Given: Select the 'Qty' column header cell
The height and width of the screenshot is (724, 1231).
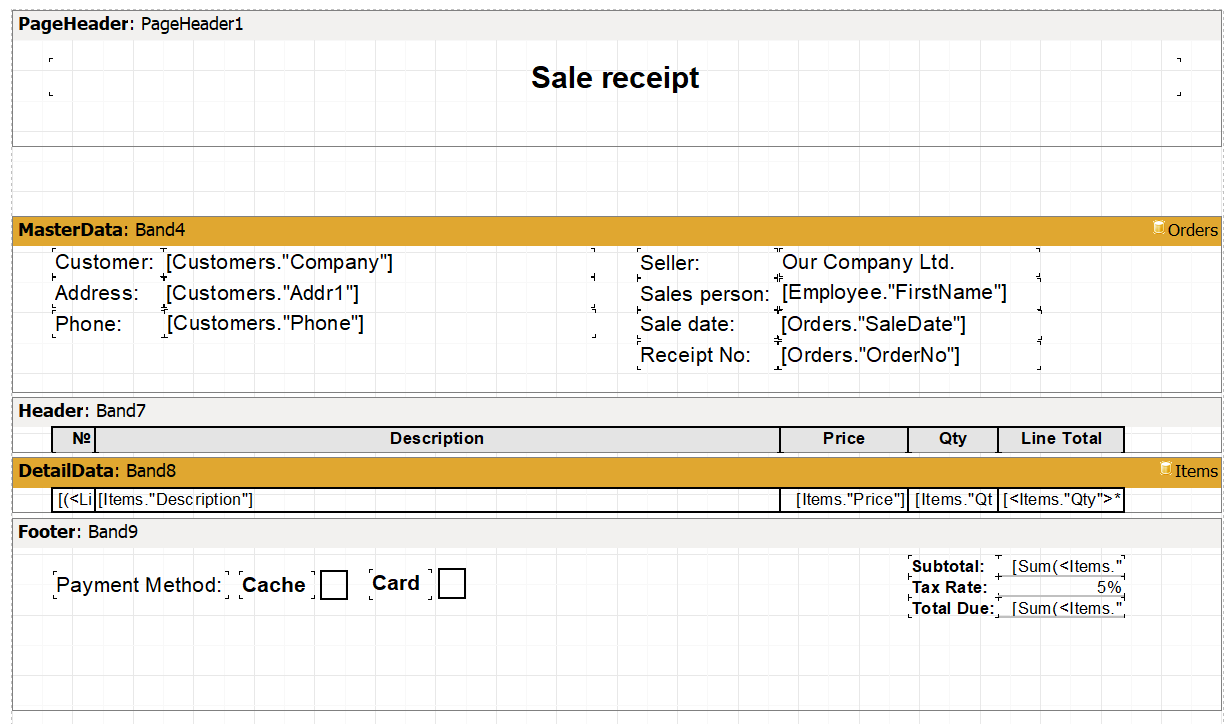Looking at the screenshot, I should click(x=953, y=439).
